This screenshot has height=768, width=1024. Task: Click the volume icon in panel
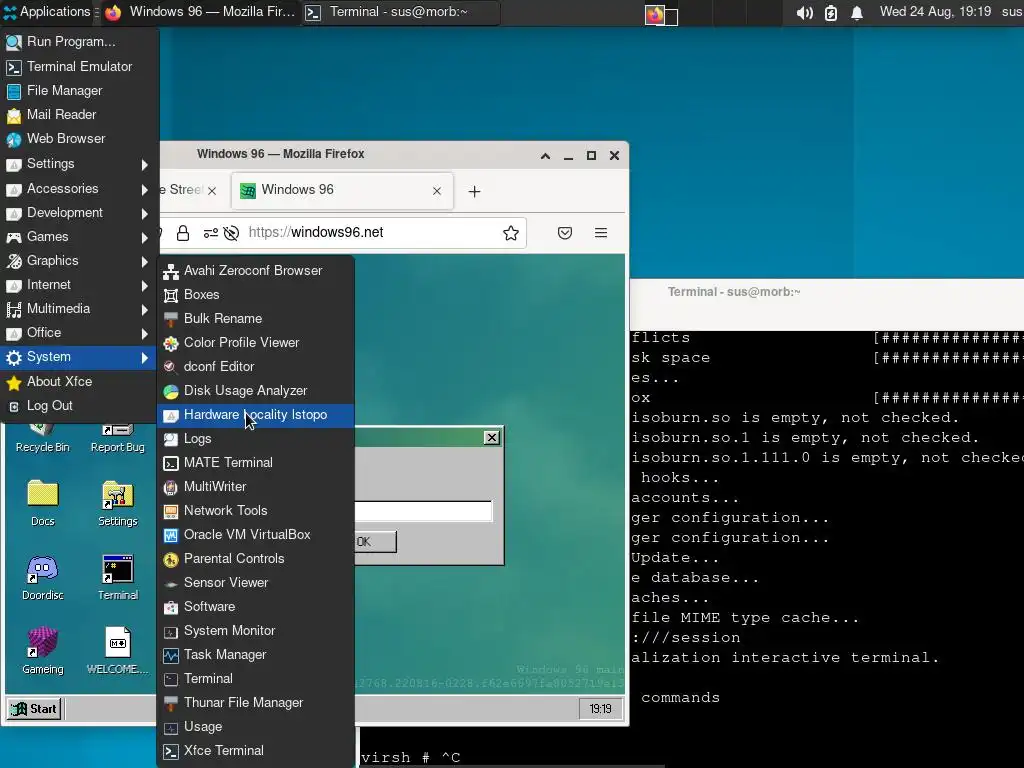805,12
